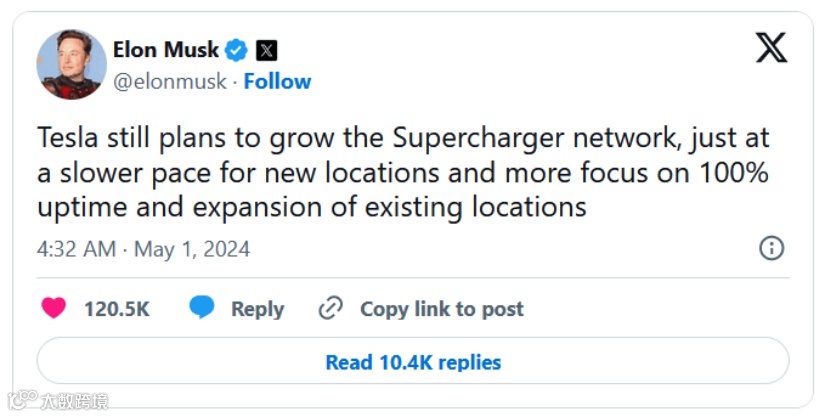
Task: Click the tweet text about Supercharger network
Action: 402,173
